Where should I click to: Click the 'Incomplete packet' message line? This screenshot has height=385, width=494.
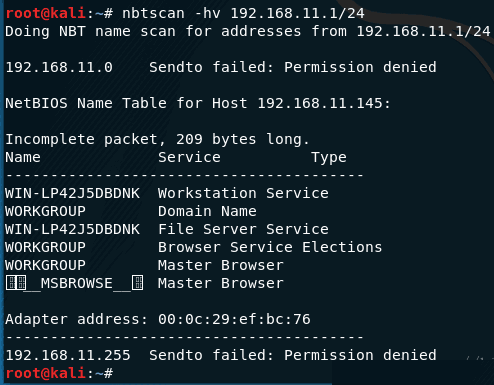click(x=157, y=139)
